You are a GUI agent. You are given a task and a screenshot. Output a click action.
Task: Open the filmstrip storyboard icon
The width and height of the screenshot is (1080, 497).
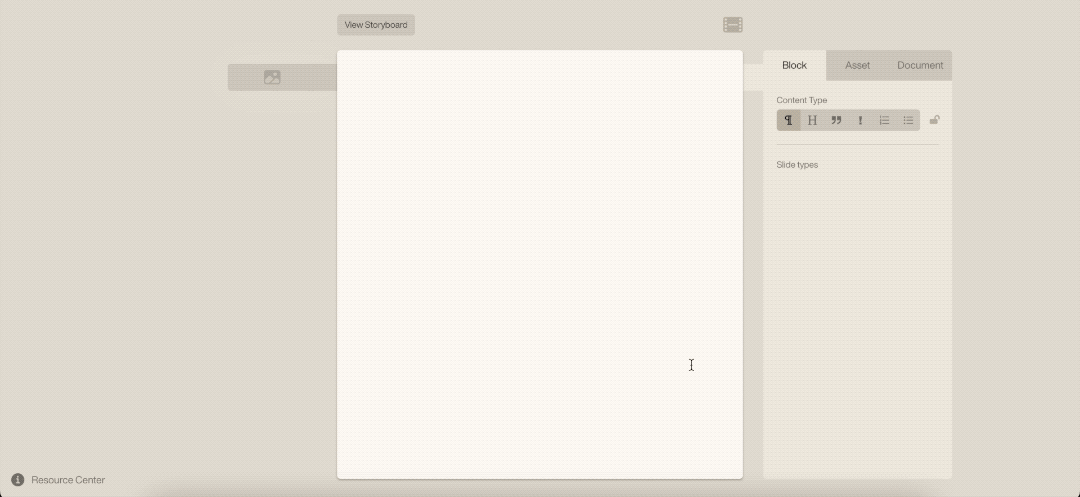pos(733,25)
